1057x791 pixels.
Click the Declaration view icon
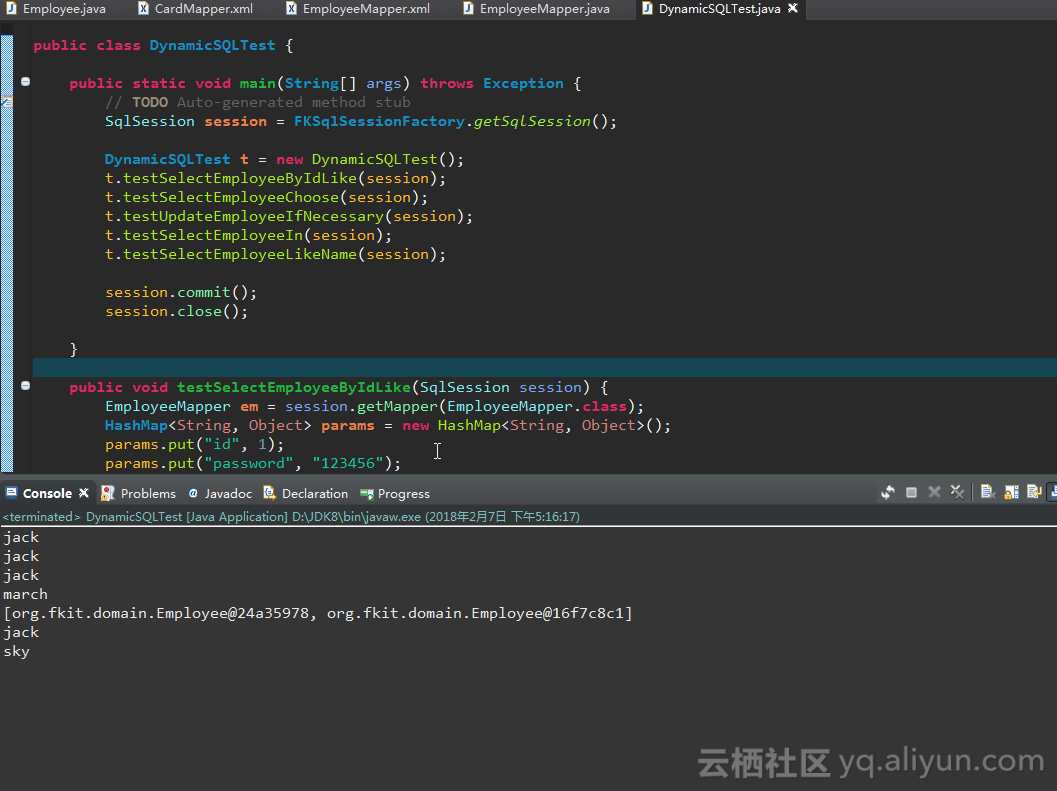268,493
